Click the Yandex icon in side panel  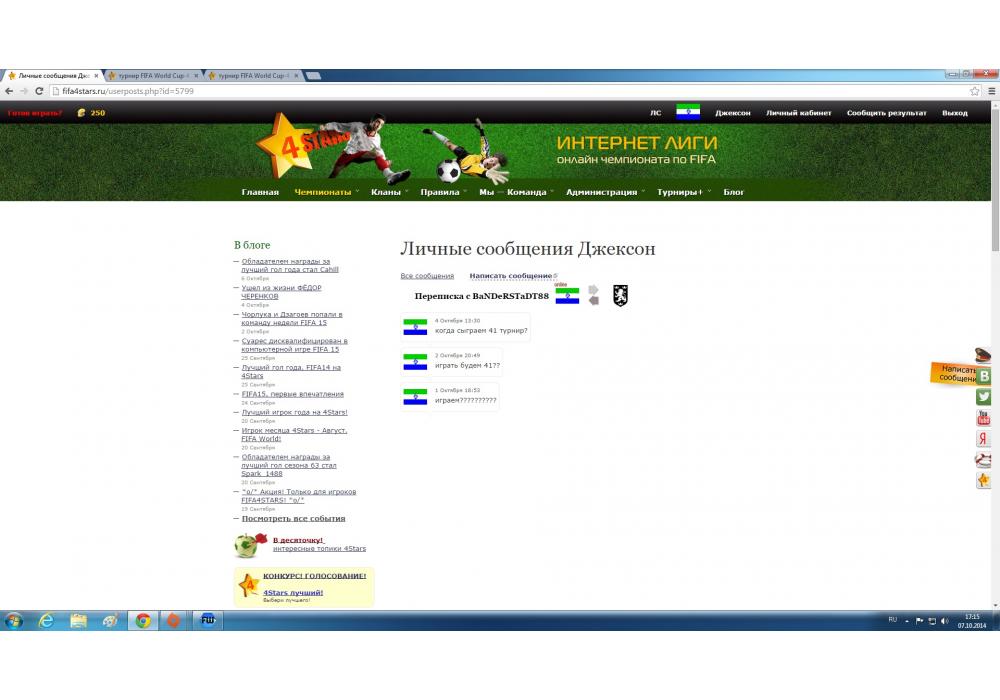point(984,439)
